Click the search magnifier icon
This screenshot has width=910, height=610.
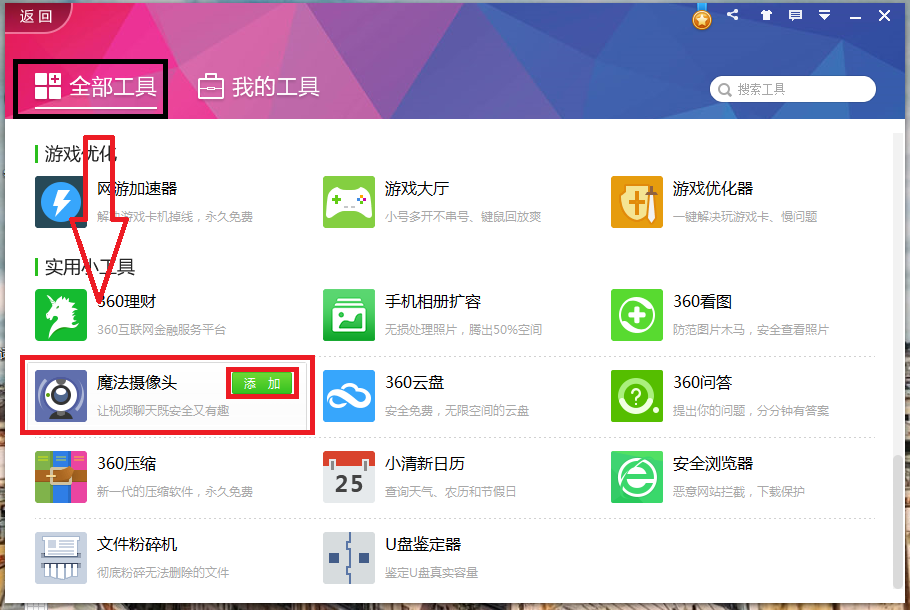[x=724, y=90]
